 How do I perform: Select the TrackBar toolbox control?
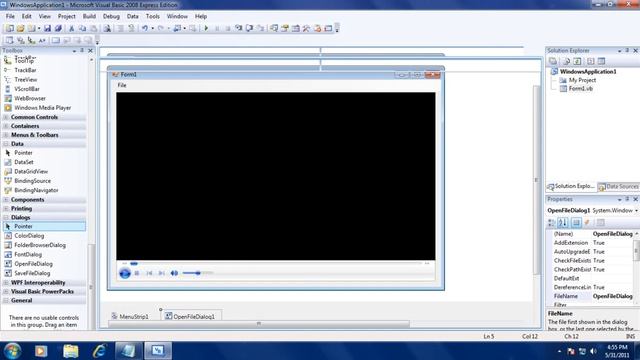point(25,70)
